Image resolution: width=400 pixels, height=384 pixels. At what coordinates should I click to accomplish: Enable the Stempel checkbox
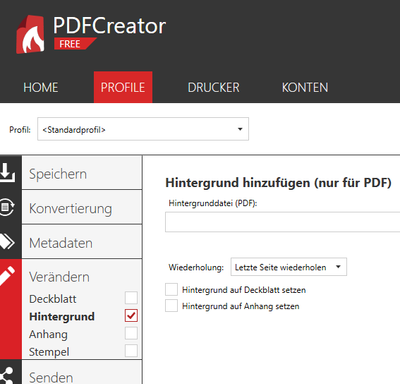131,351
